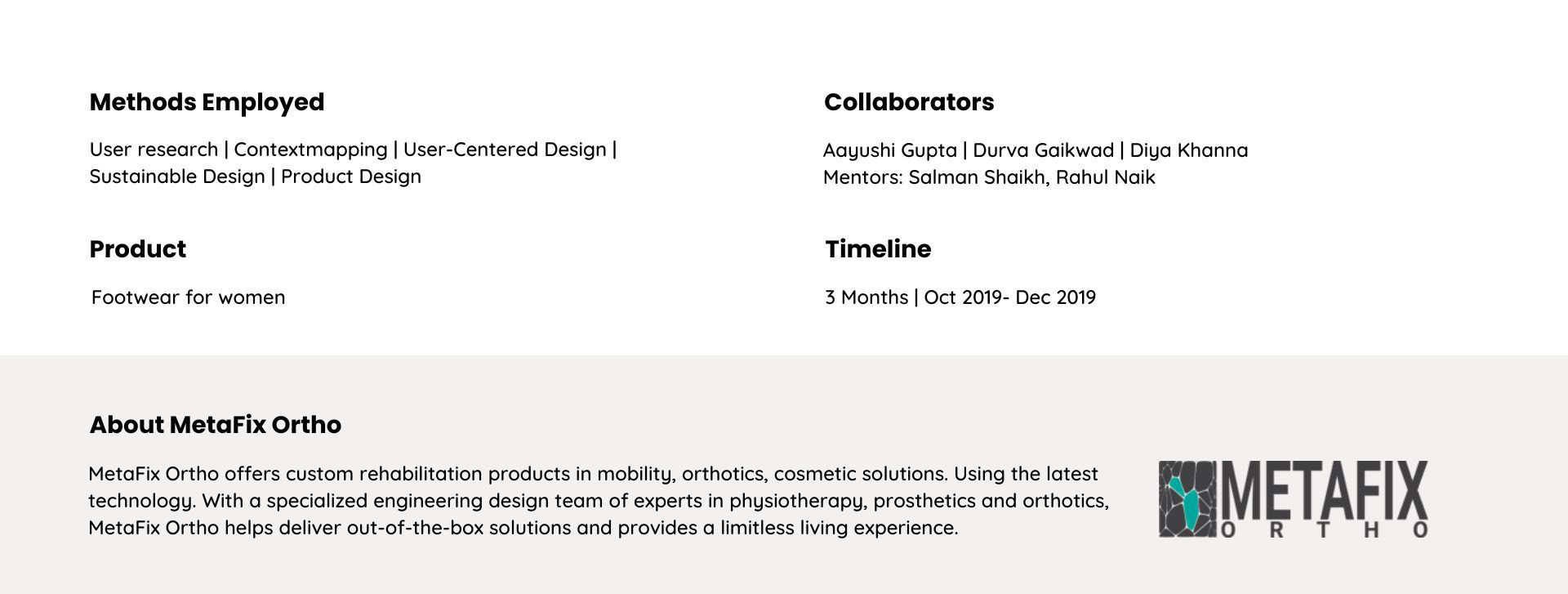1568x594 pixels.
Task: Click the Footwear for women text
Action: click(x=188, y=297)
